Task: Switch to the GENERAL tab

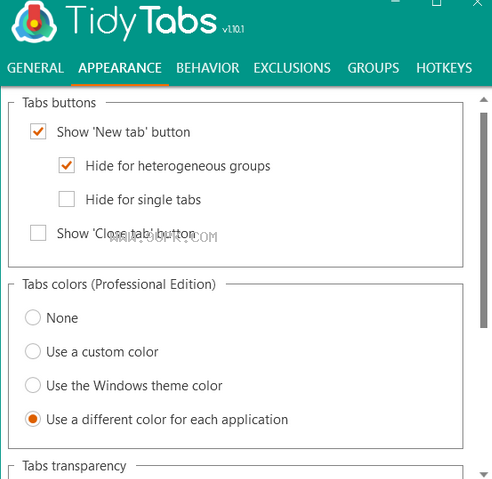Action: 35,68
